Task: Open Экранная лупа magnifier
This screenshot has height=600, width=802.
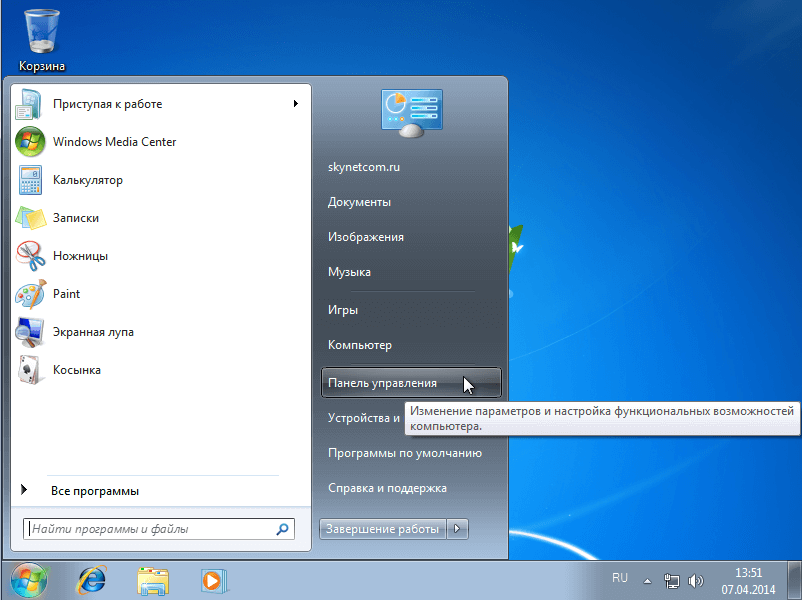Action: (x=93, y=332)
